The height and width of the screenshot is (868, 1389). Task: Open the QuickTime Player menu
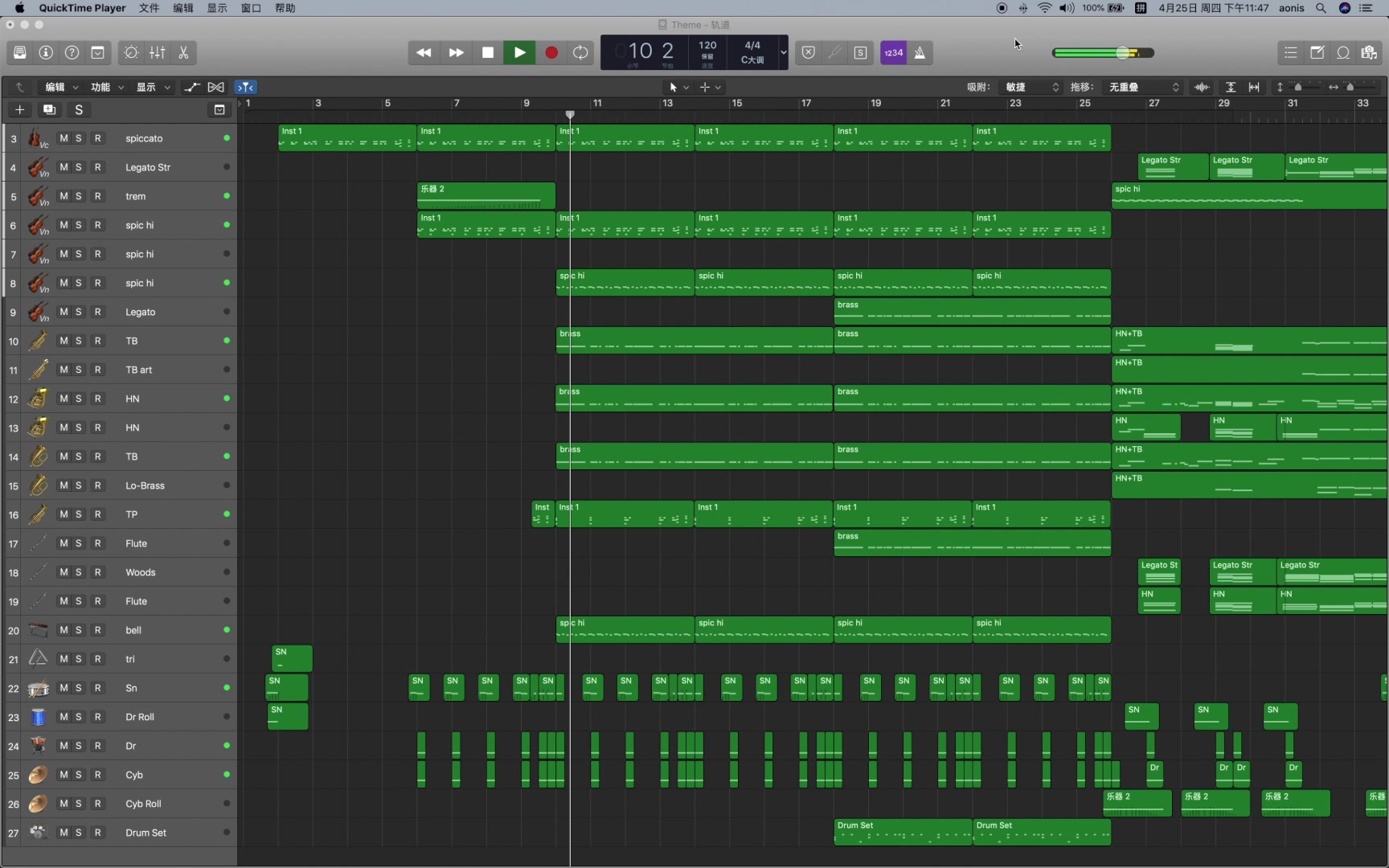coord(82,8)
